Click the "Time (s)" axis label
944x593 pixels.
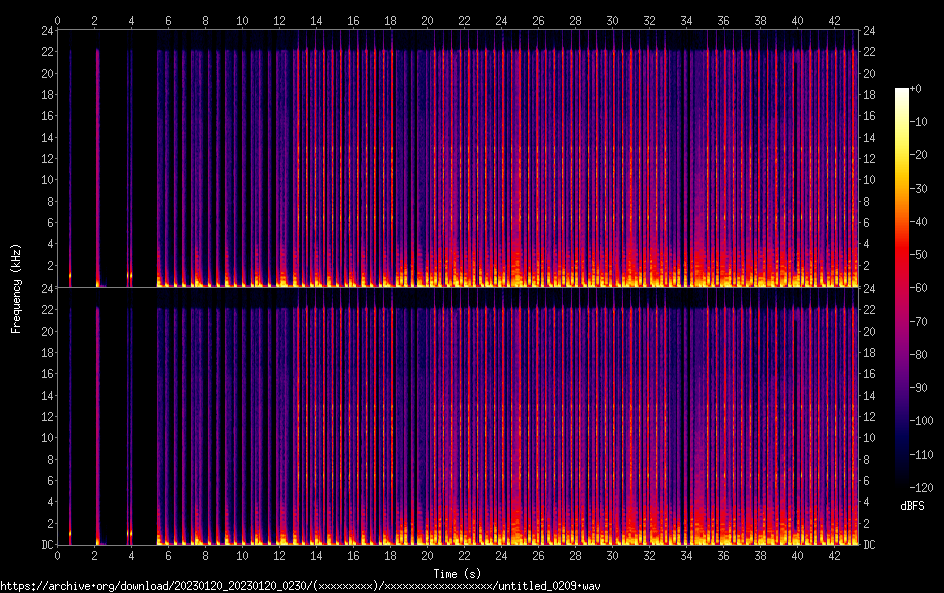(456, 573)
